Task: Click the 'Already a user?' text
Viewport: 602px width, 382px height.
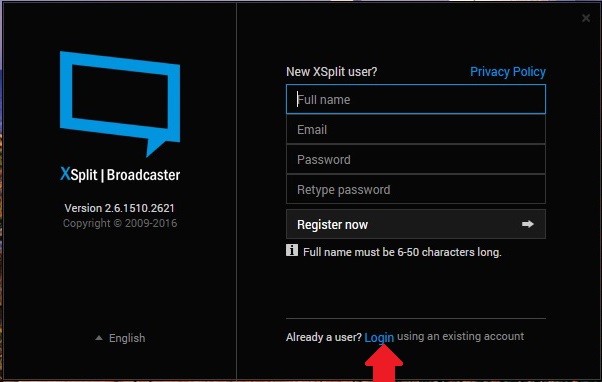Action: click(x=324, y=337)
